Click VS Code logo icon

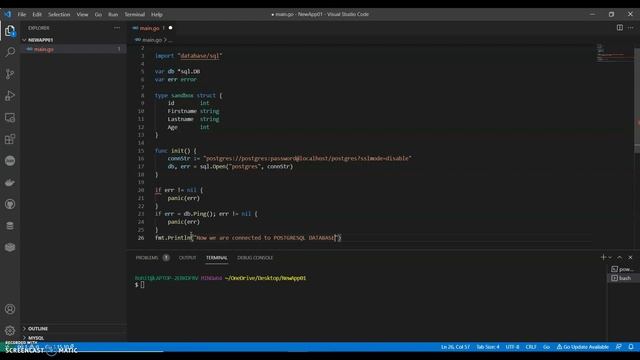8,14
